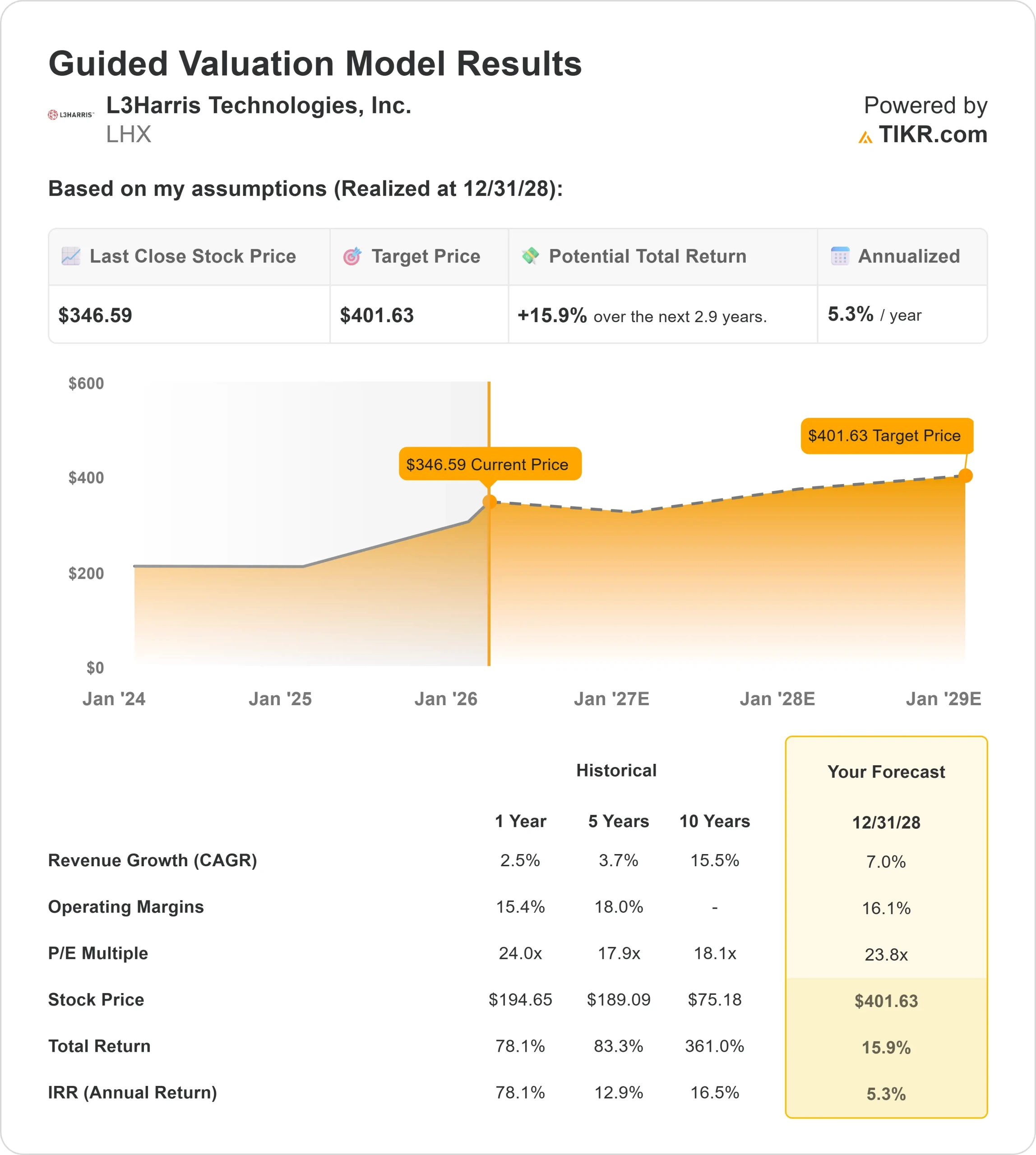
Task: Select the orange TIKR triangle logo
Action: click(866, 137)
